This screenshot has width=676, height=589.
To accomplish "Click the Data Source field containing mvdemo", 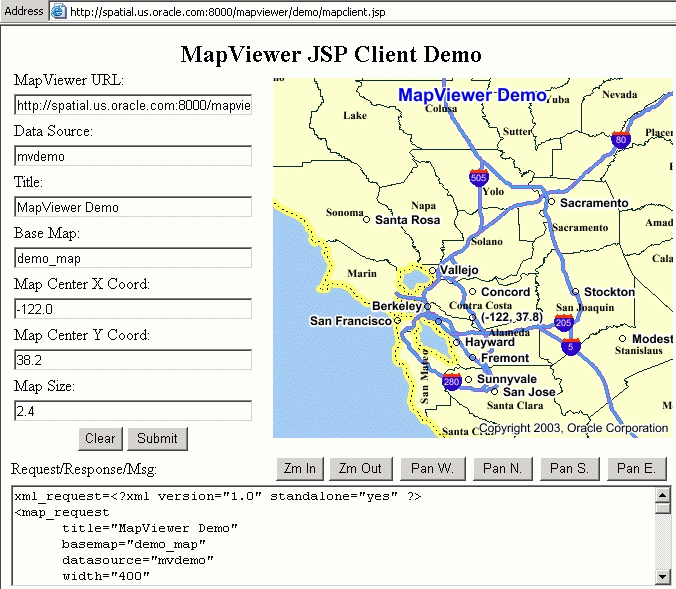I will [133, 156].
